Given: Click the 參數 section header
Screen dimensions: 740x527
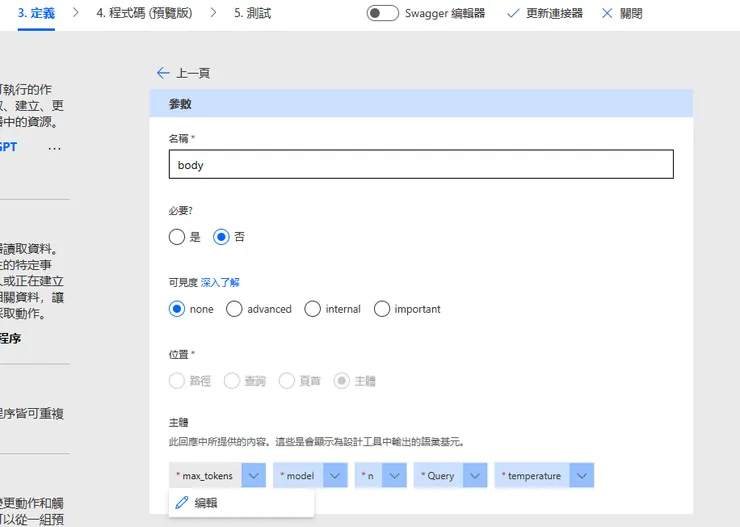Looking at the screenshot, I should 421,103.
